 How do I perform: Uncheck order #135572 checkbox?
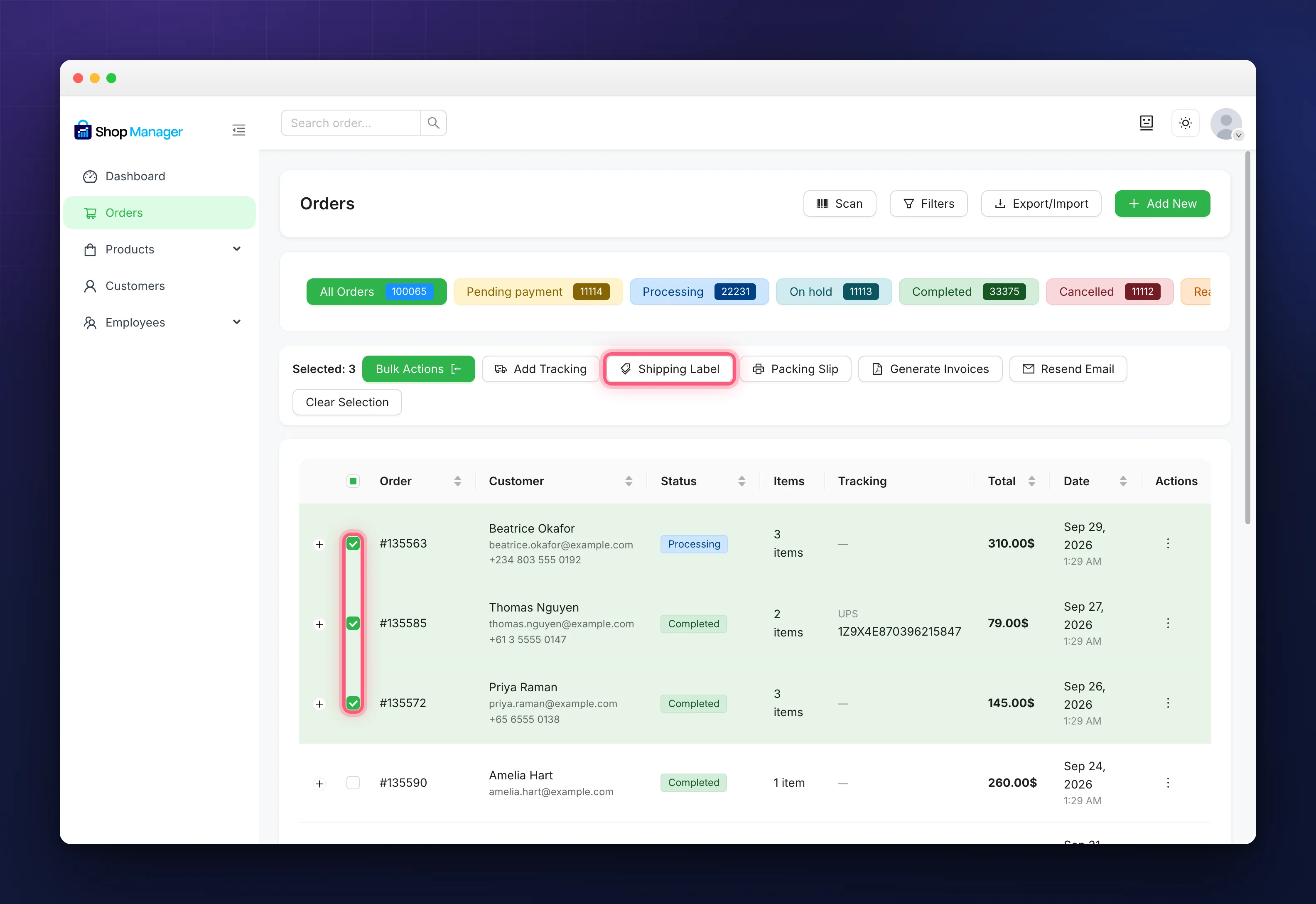(x=353, y=703)
